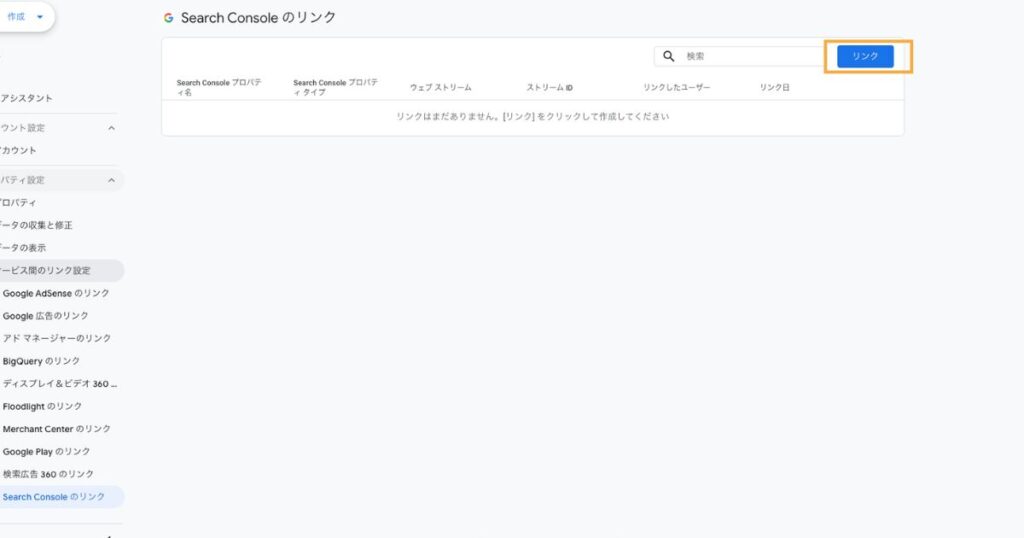Collapse the プロパティ設定 section chevron
This screenshot has height=538, width=1024.
point(111,180)
